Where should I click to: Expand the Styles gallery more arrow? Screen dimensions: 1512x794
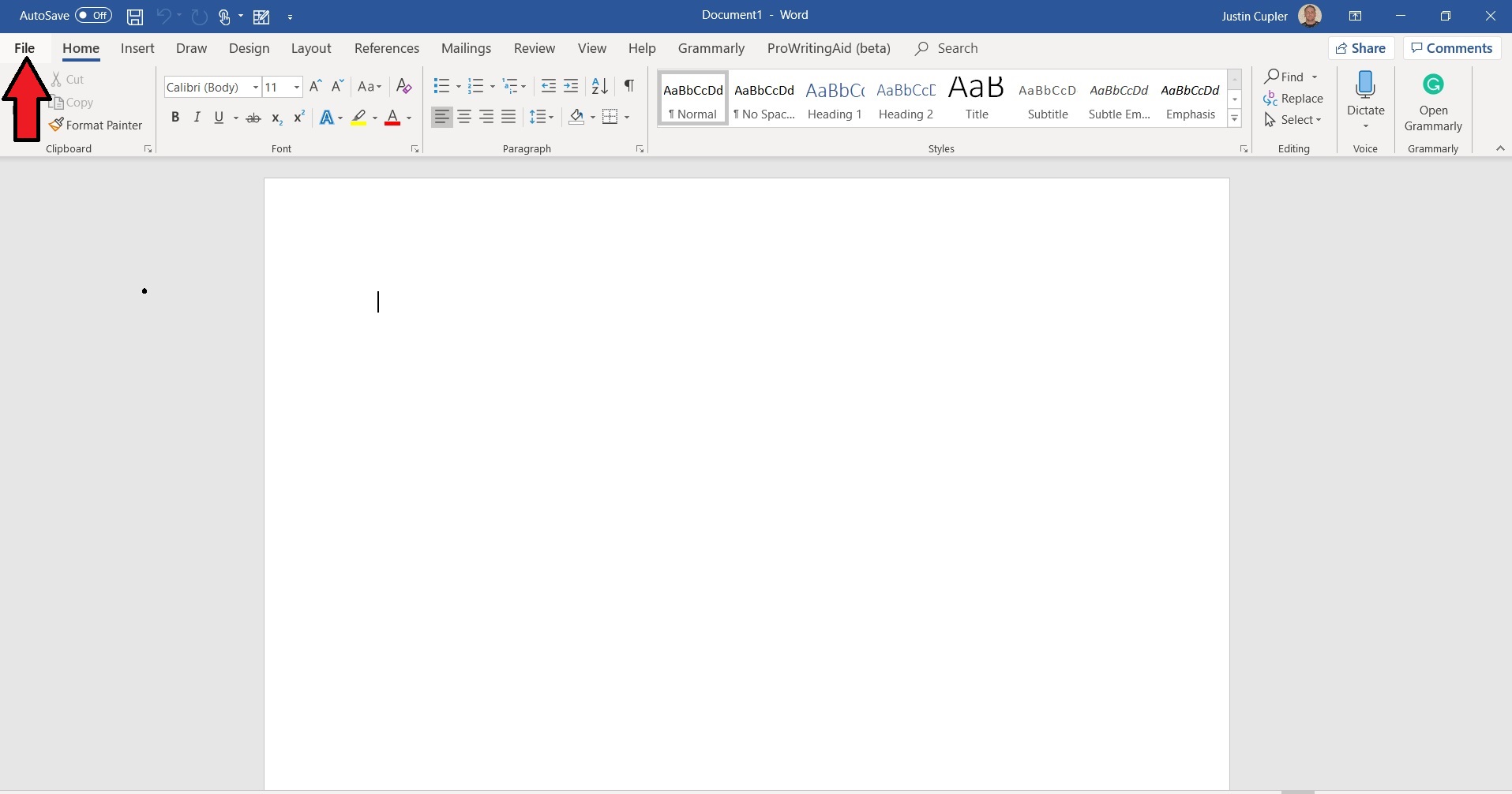click(x=1234, y=118)
